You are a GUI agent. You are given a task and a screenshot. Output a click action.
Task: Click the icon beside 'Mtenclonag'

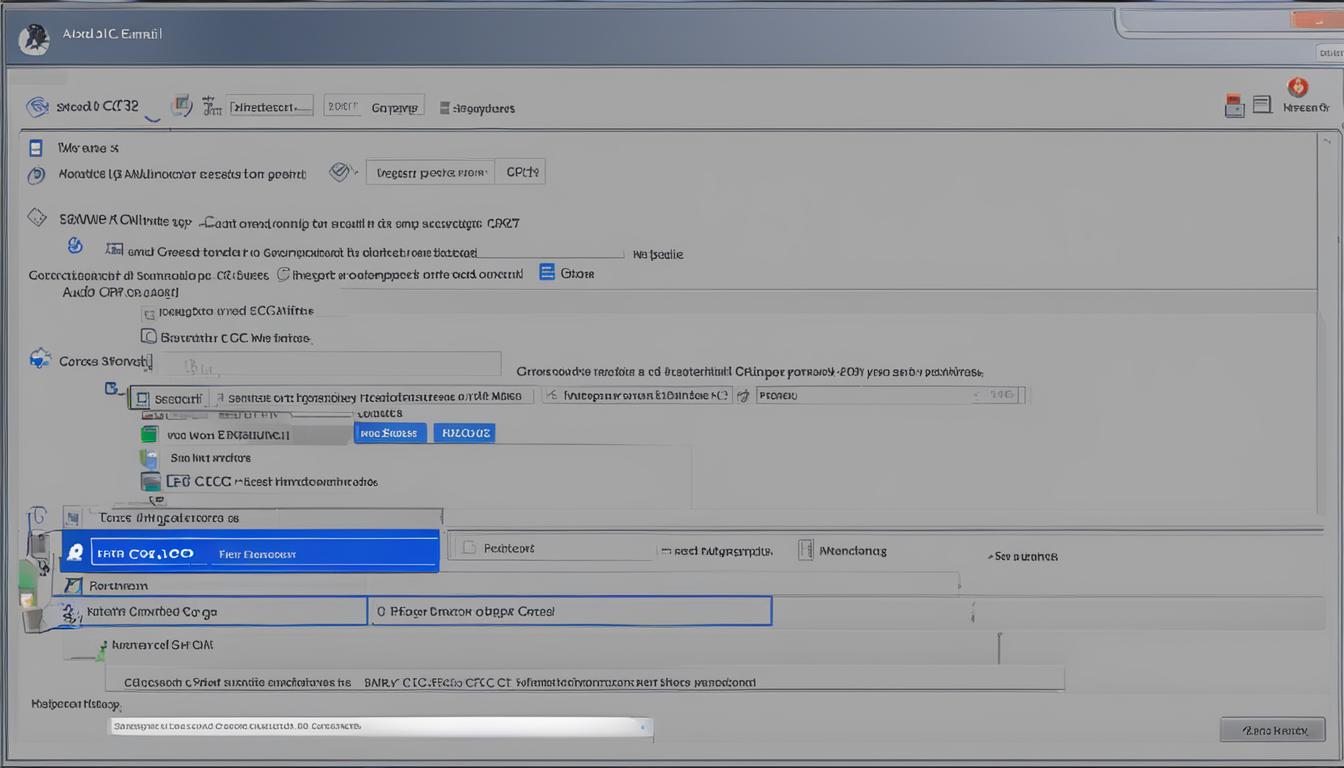tap(806, 549)
